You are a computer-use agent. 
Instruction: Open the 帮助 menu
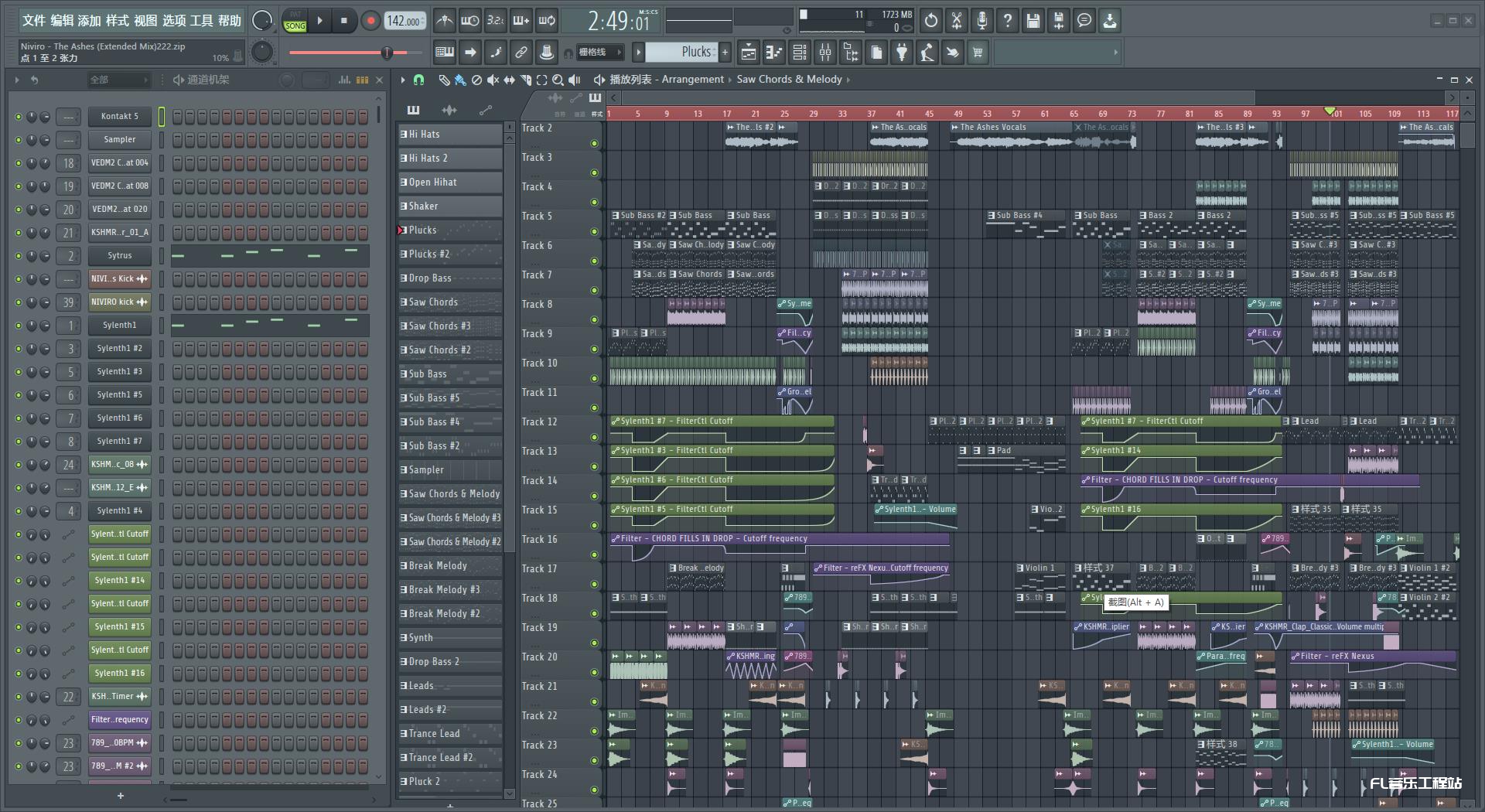[230, 21]
